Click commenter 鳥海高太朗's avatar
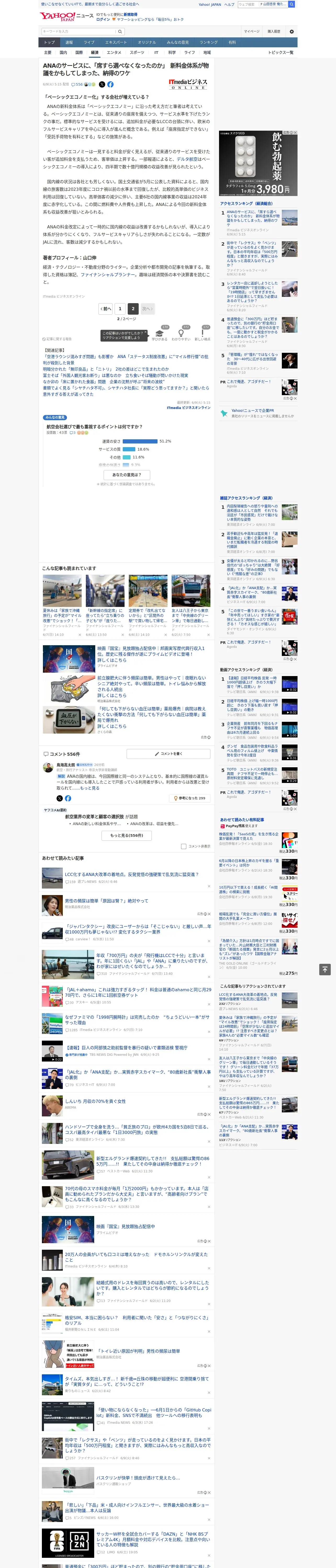The image size is (336, 1568). pos(48,768)
